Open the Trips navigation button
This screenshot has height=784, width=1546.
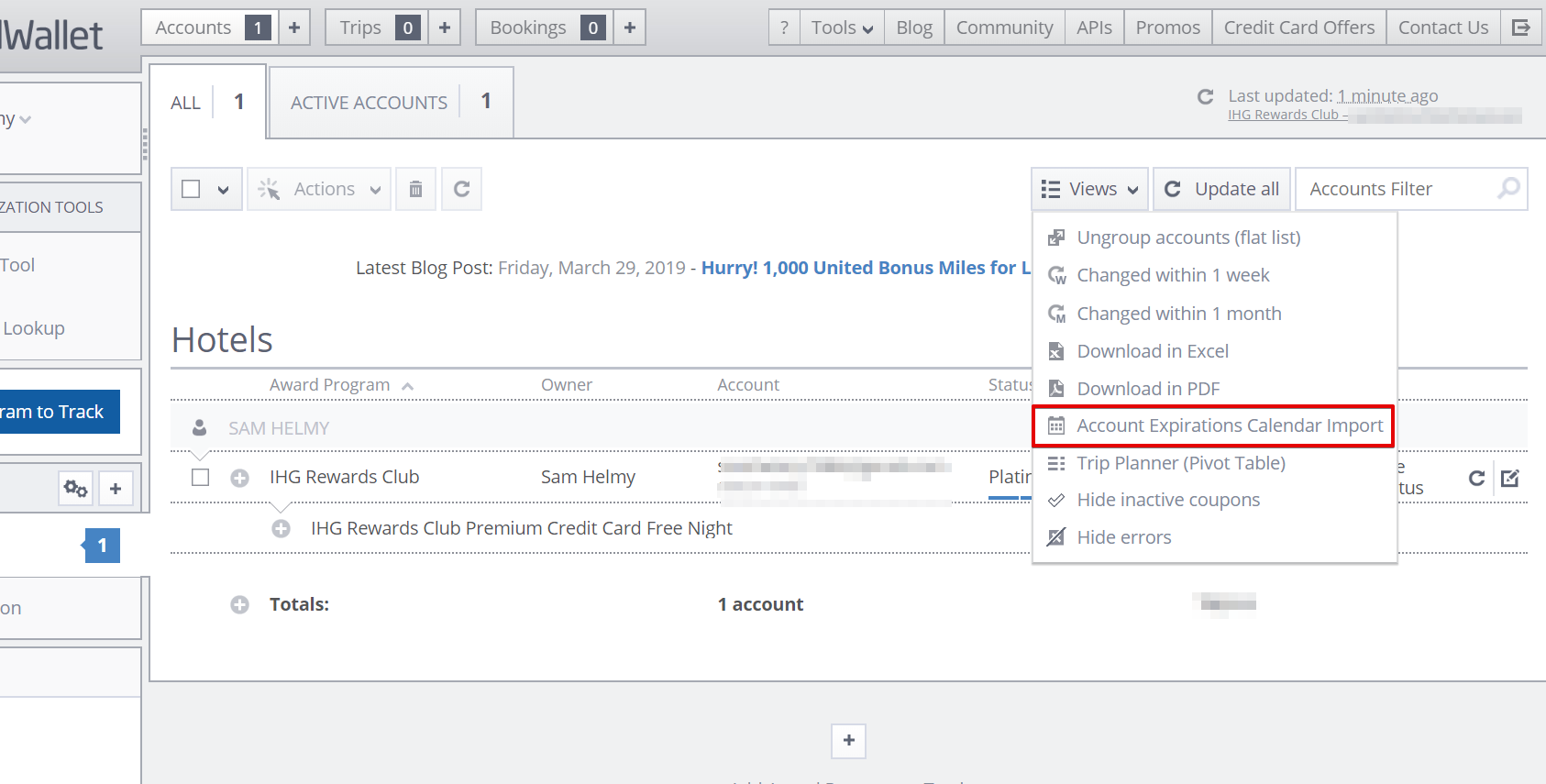click(377, 28)
